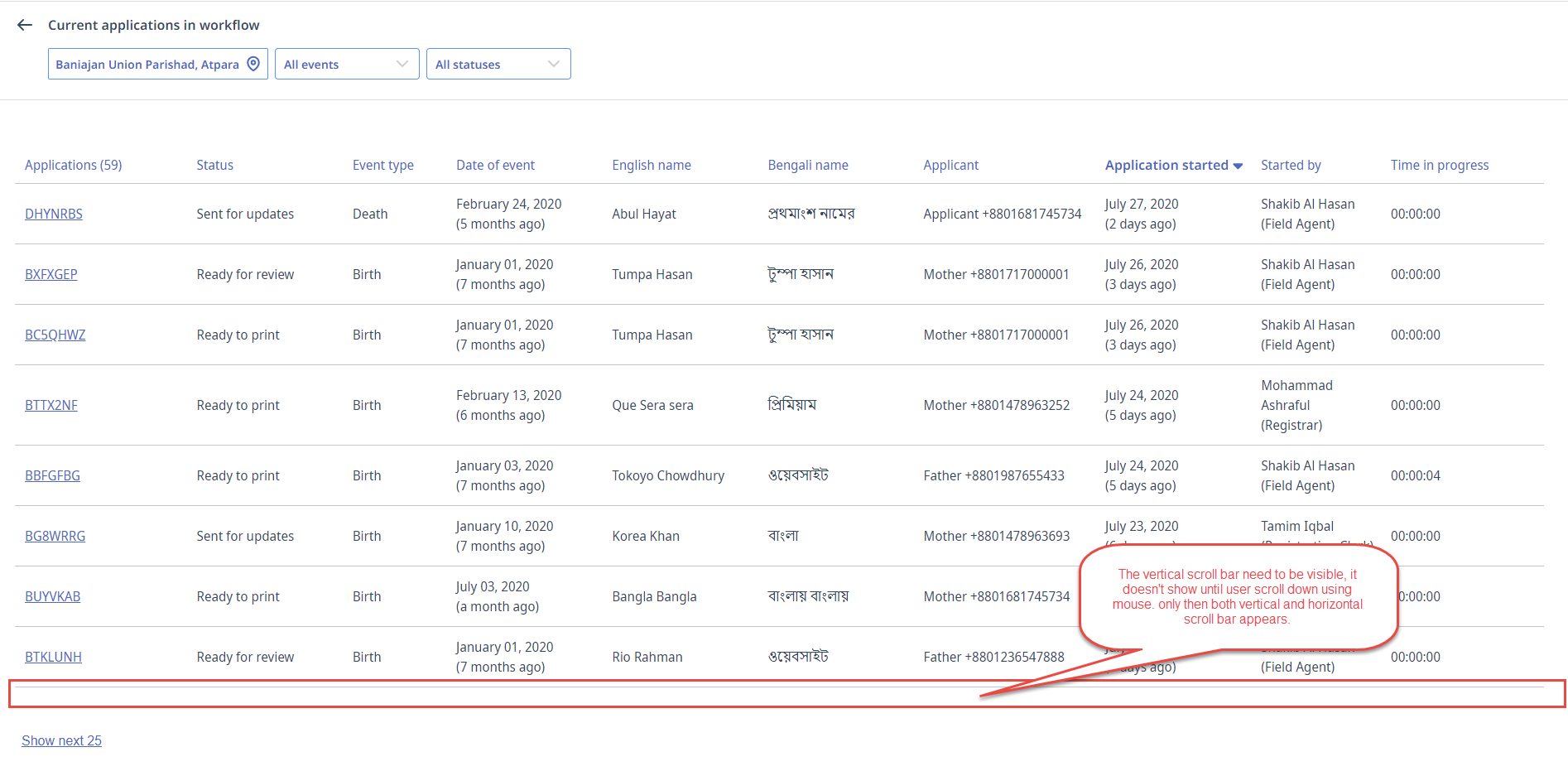The width and height of the screenshot is (1568, 776).
Task: Open application BBFGFBG
Action: 52,475
